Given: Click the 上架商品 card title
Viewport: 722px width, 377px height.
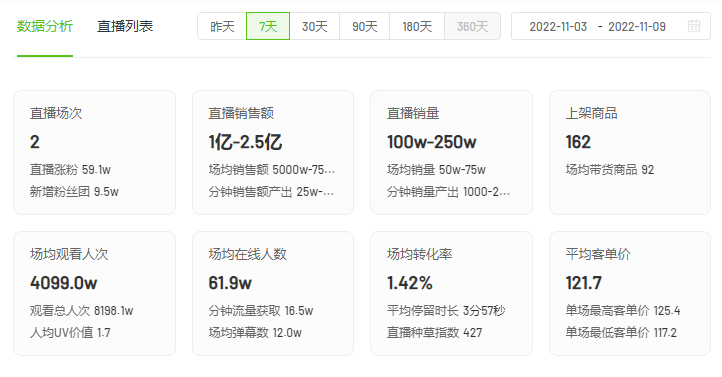Looking at the screenshot, I should (592, 113).
